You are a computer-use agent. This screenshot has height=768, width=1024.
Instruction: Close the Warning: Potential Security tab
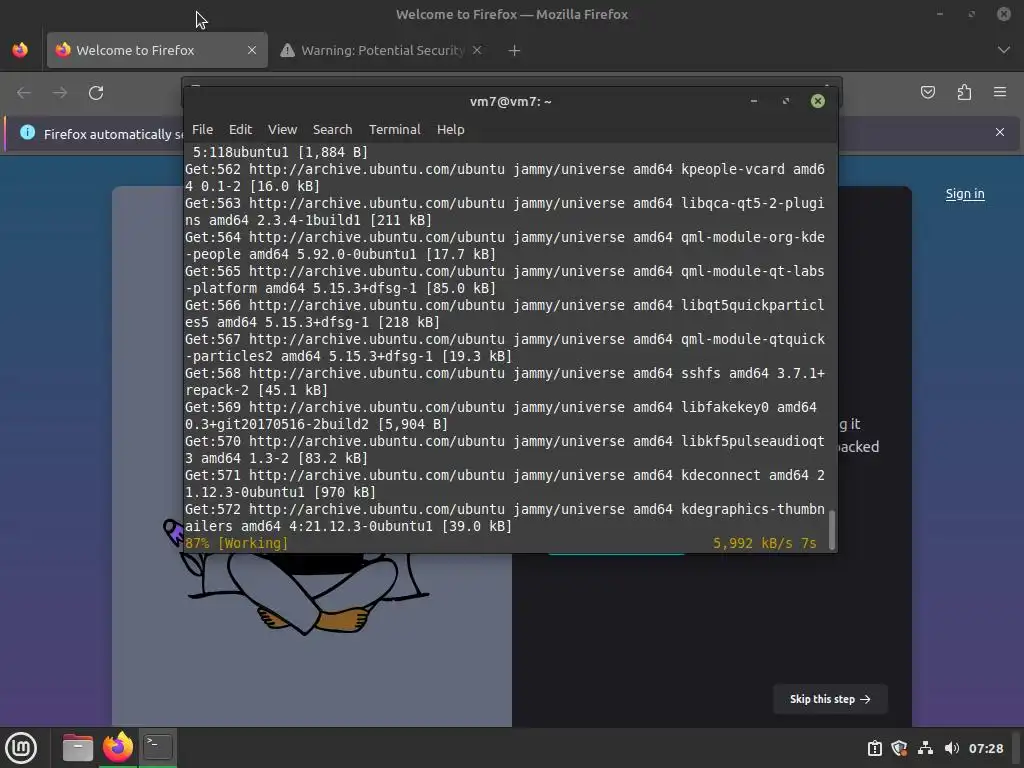[x=477, y=50]
